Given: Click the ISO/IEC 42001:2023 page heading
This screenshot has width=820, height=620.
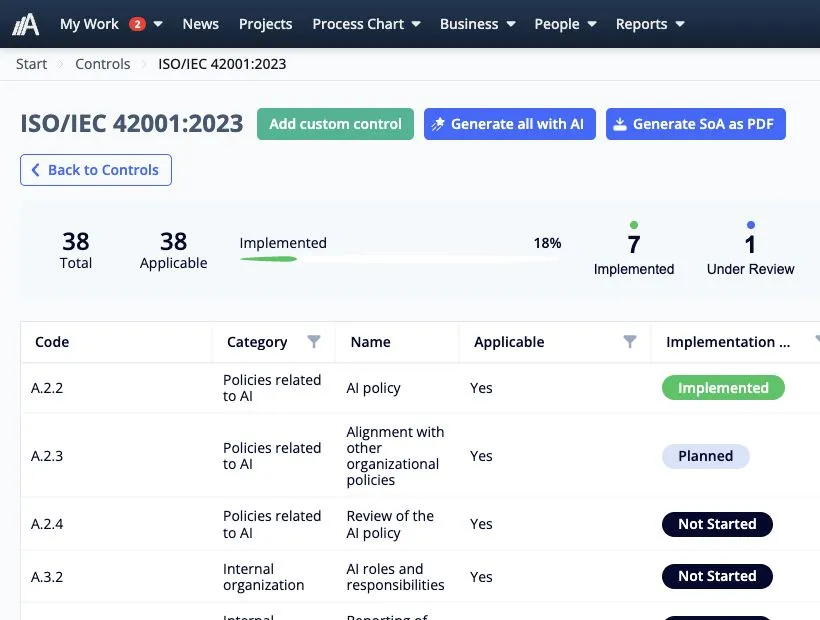Looking at the screenshot, I should click(132, 124).
